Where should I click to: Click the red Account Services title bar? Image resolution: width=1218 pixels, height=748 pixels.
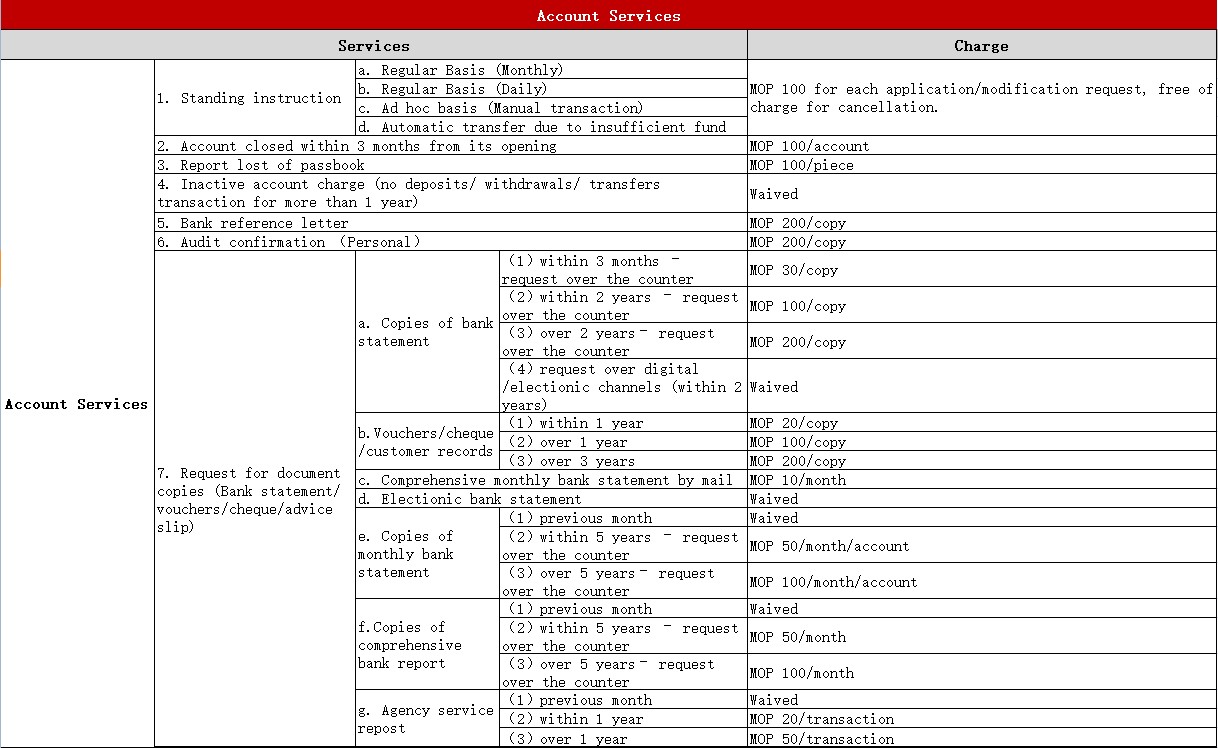[608, 15]
